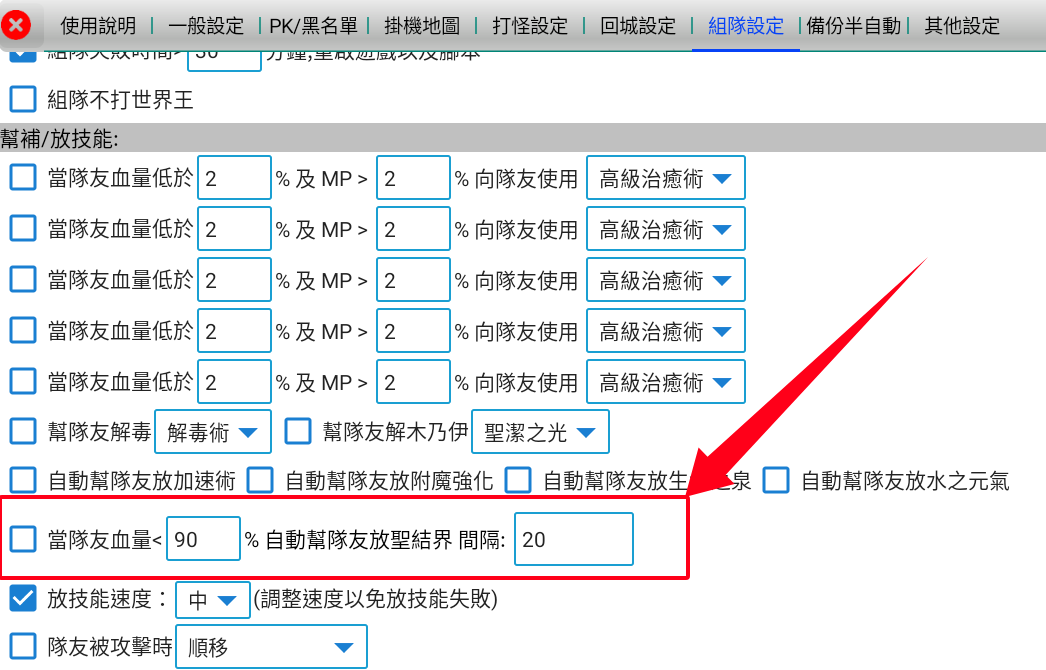
Task: Open the 使用說明 tab
Action: 97,26
